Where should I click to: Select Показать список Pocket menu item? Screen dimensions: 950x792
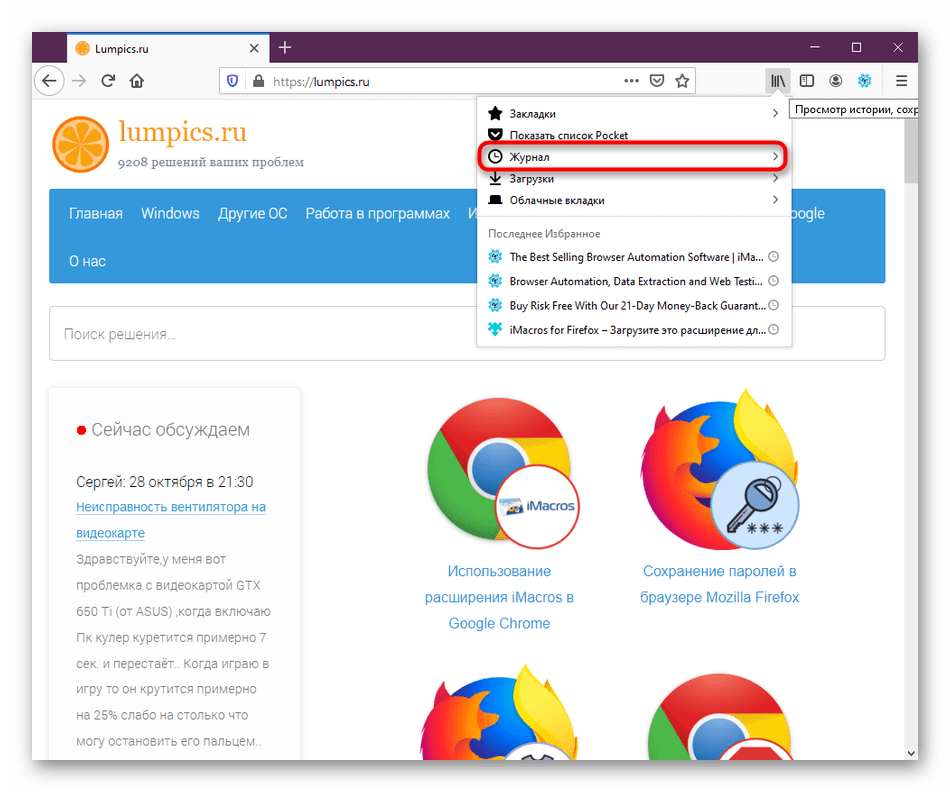[x=568, y=135]
